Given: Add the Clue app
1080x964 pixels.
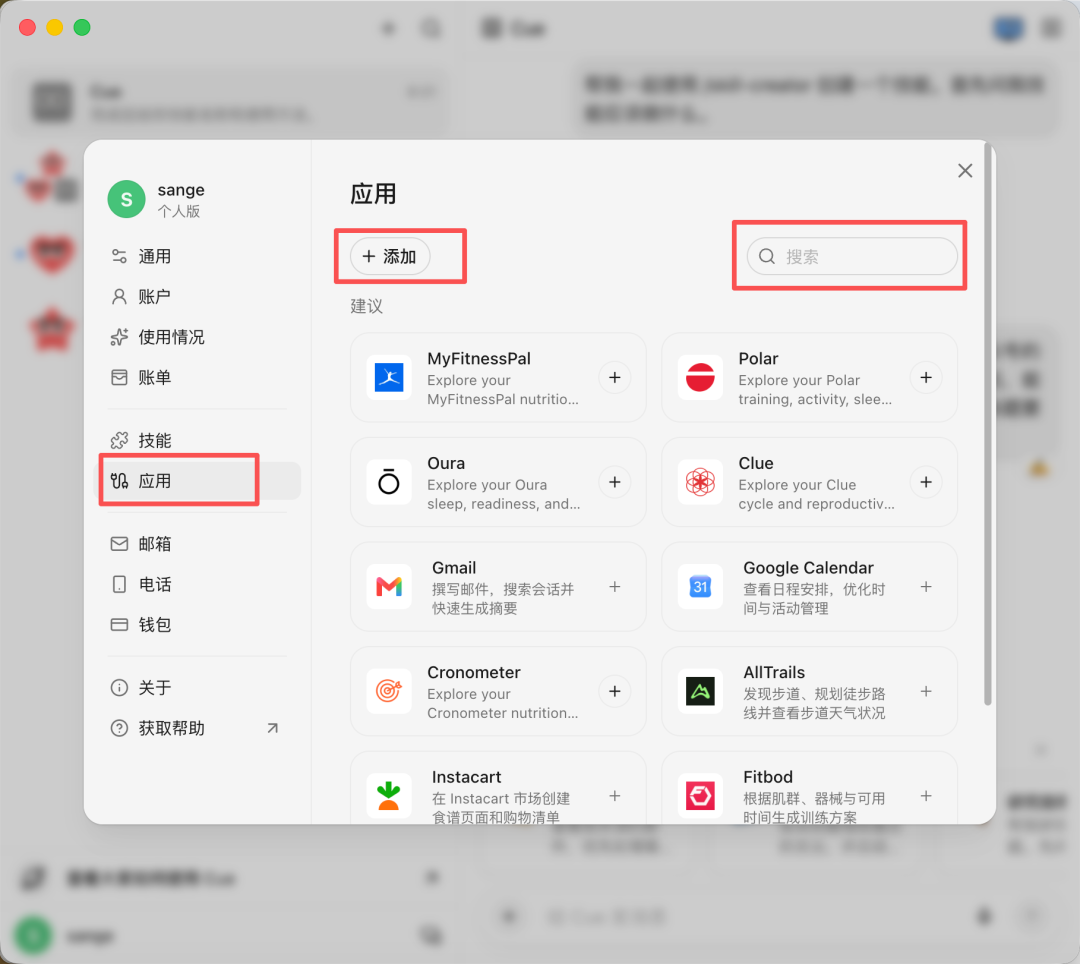Looking at the screenshot, I should pos(926,482).
